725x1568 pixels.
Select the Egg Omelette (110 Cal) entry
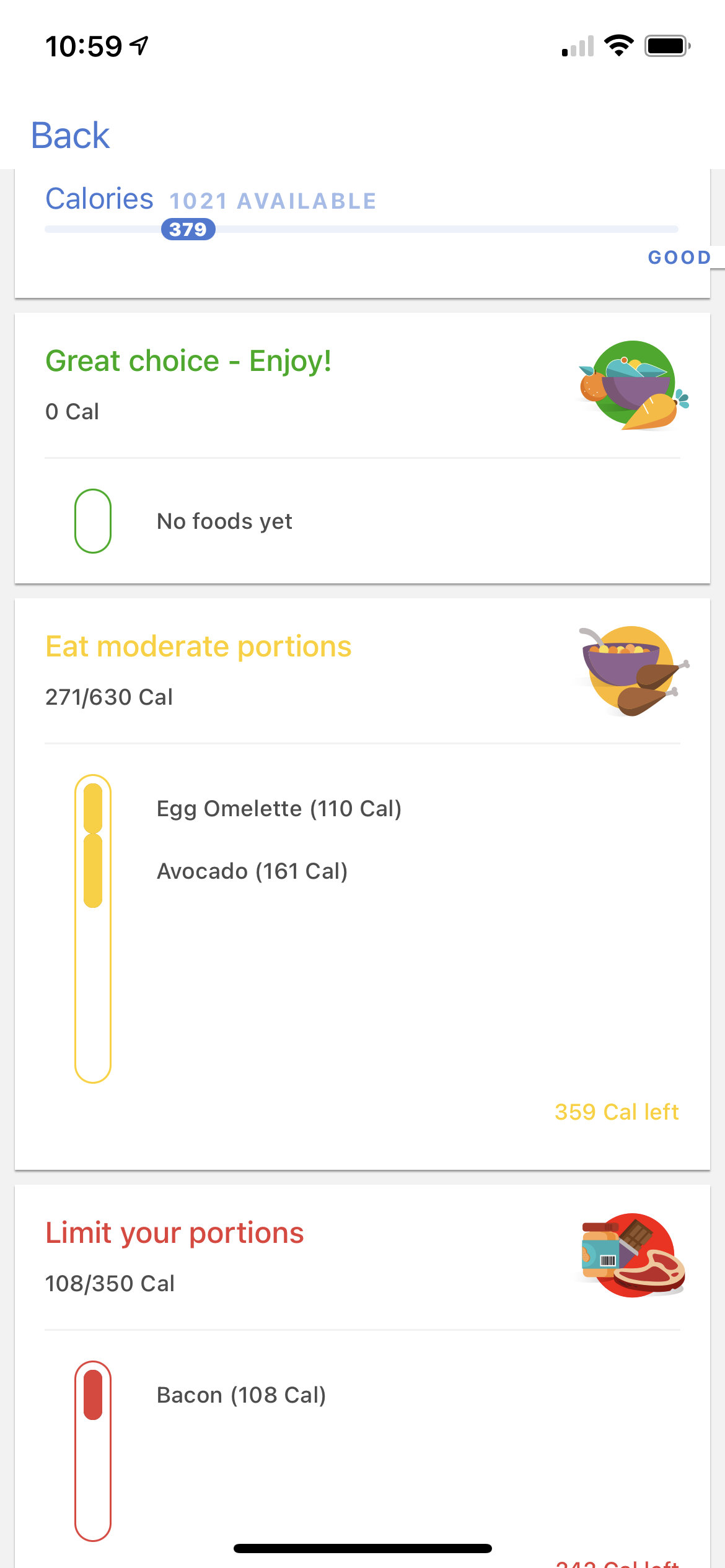(x=279, y=809)
